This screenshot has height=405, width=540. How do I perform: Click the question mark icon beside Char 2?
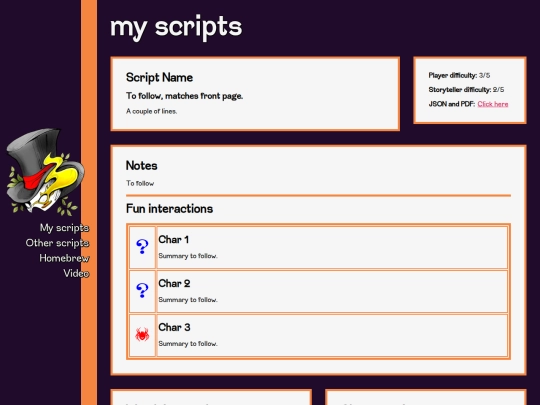pos(142,291)
